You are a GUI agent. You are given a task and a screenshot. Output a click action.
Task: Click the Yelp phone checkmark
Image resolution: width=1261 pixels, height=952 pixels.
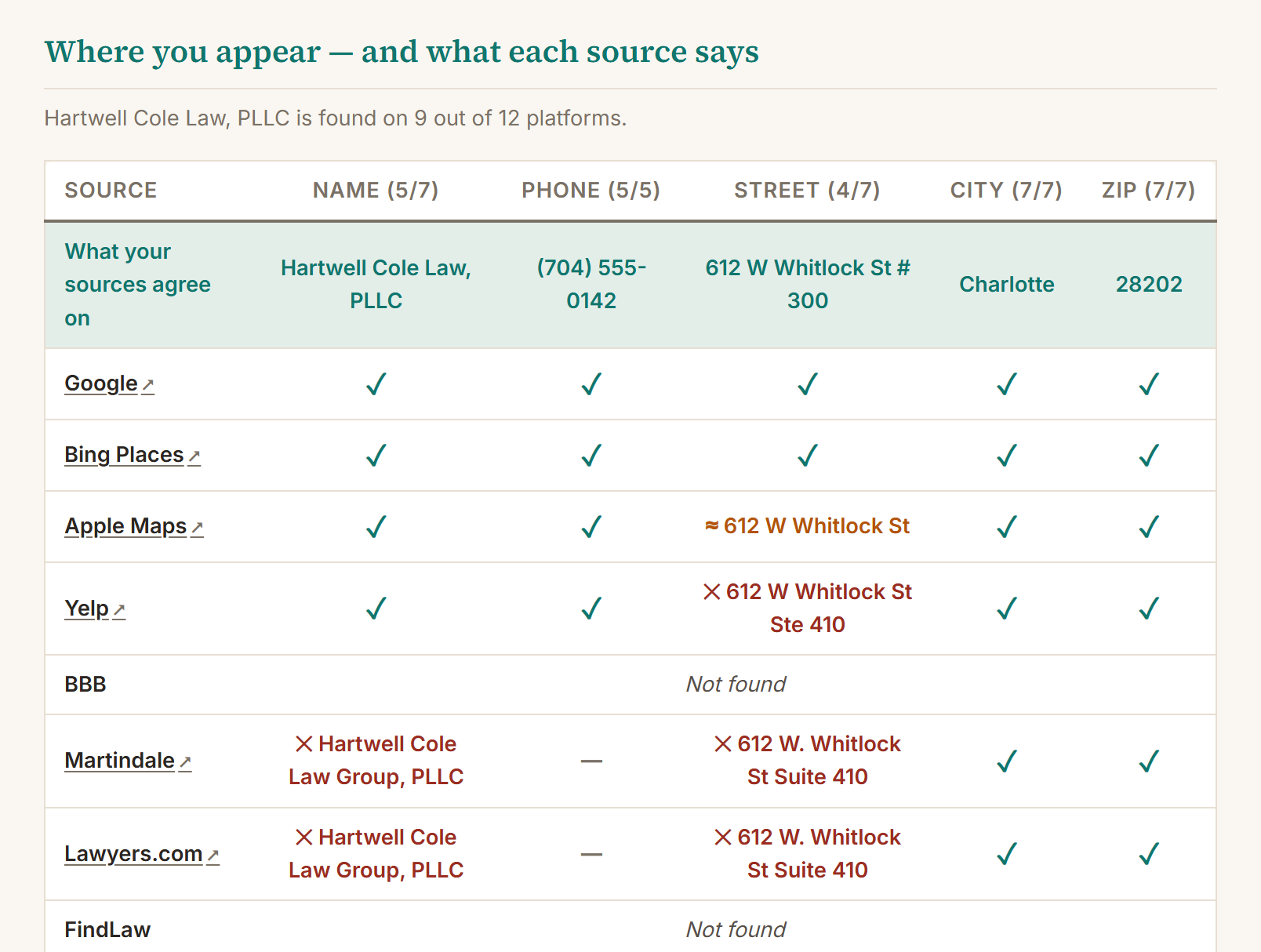[591, 609]
